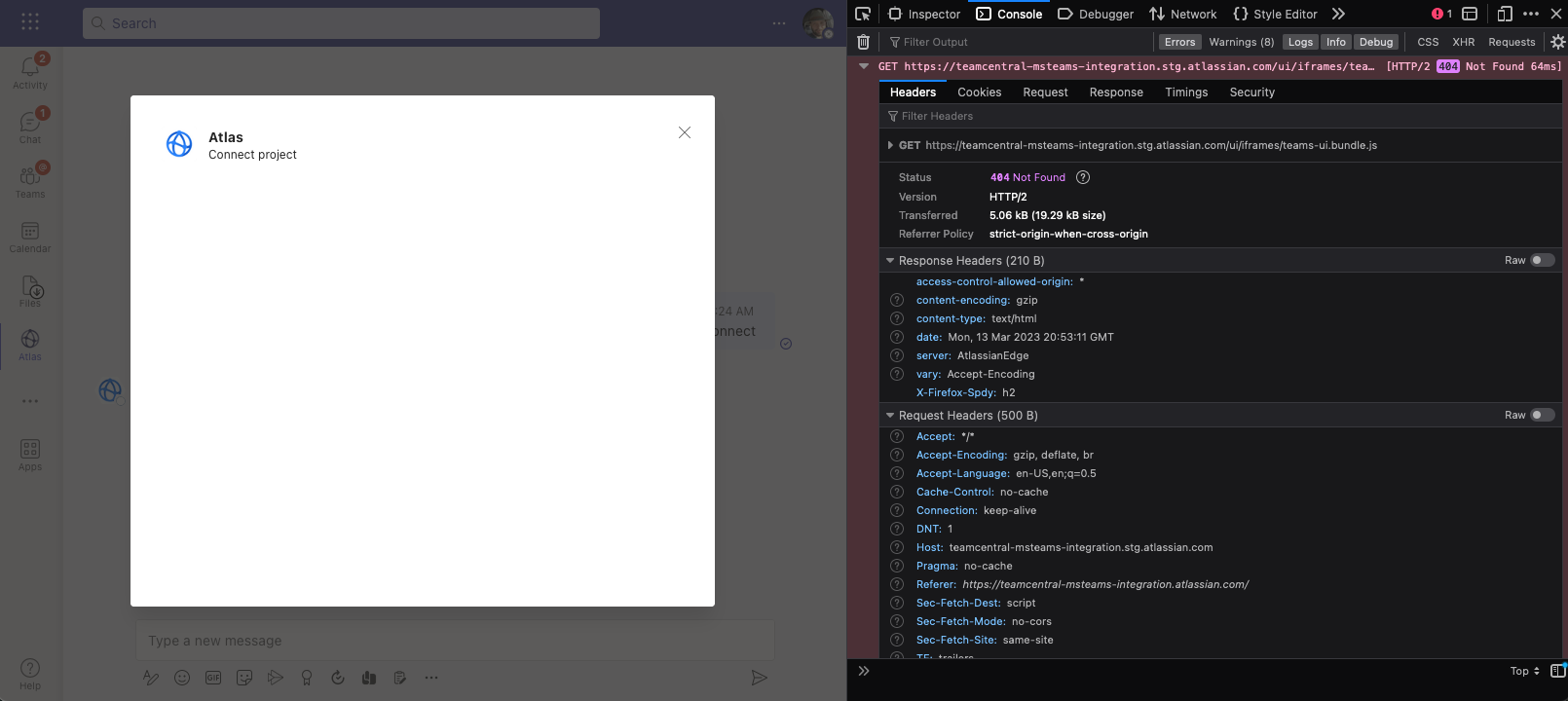The width and height of the screenshot is (1568, 701).
Task: Open the devtools customize ellipsis menu
Action: (x=1531, y=14)
